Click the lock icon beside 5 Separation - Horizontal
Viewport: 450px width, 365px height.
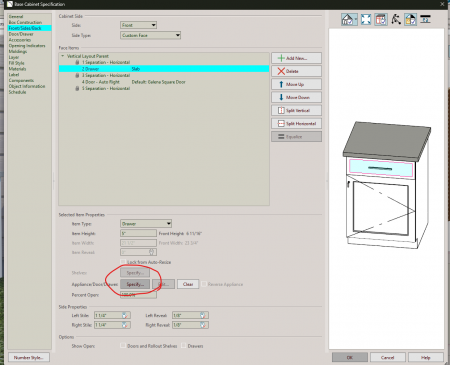coord(77,88)
